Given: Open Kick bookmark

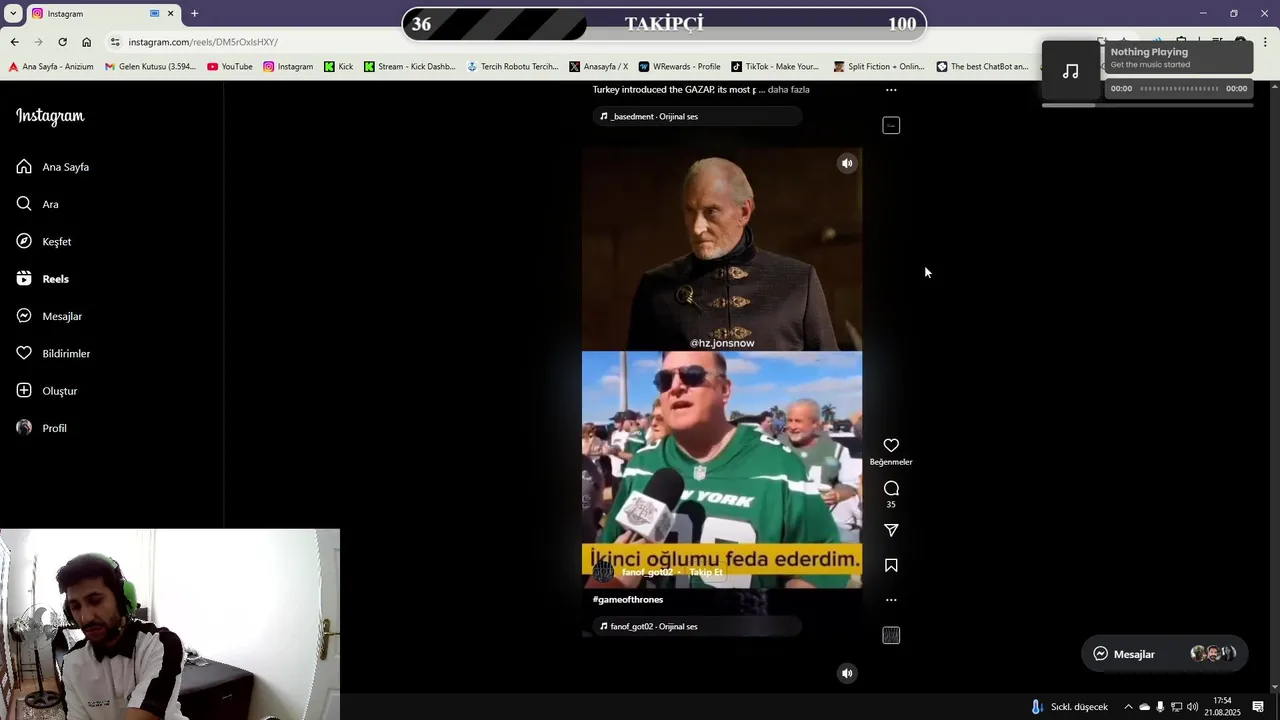Looking at the screenshot, I should point(339,67).
